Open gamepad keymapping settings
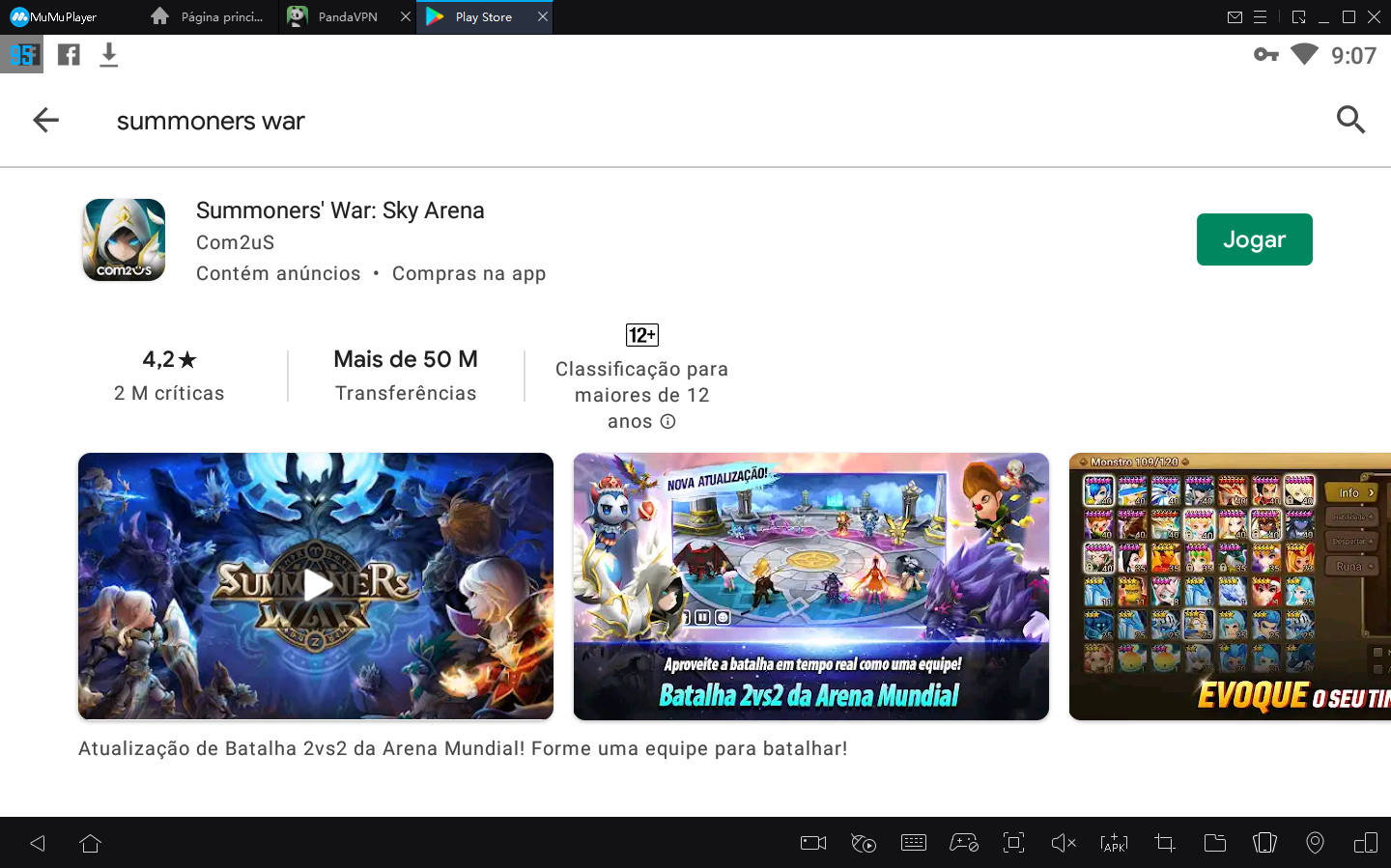1391x868 pixels. tap(963, 842)
